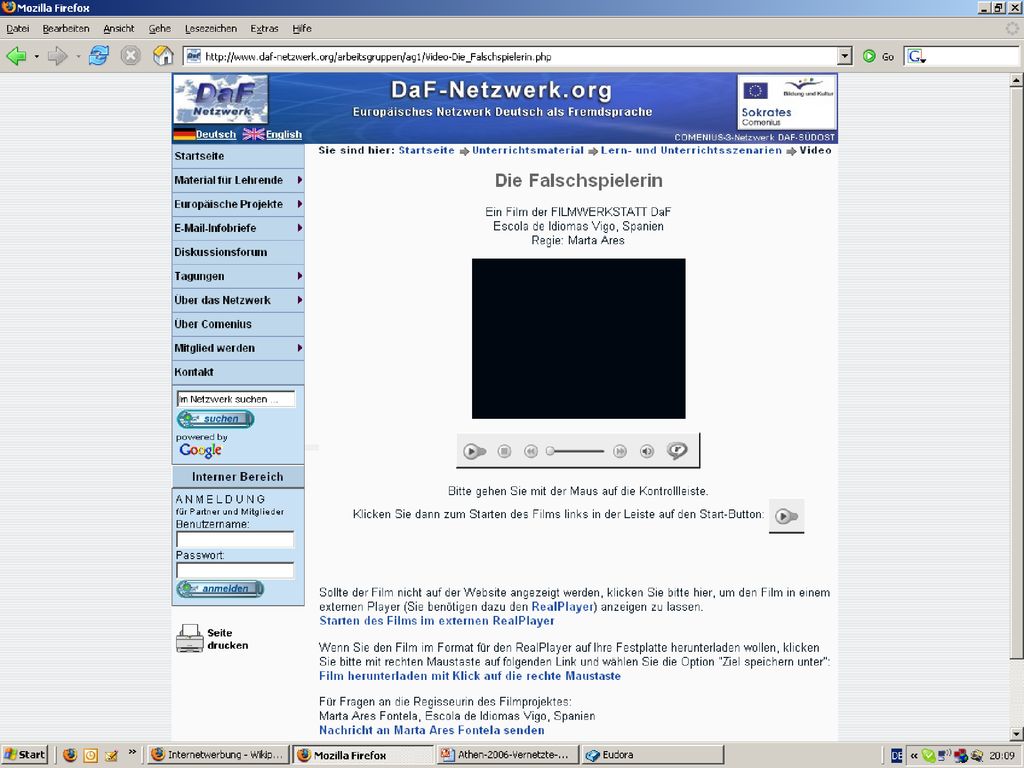Viewport: 1024px width, 768px height.
Task: Open the Hilfe menu
Action: point(302,29)
